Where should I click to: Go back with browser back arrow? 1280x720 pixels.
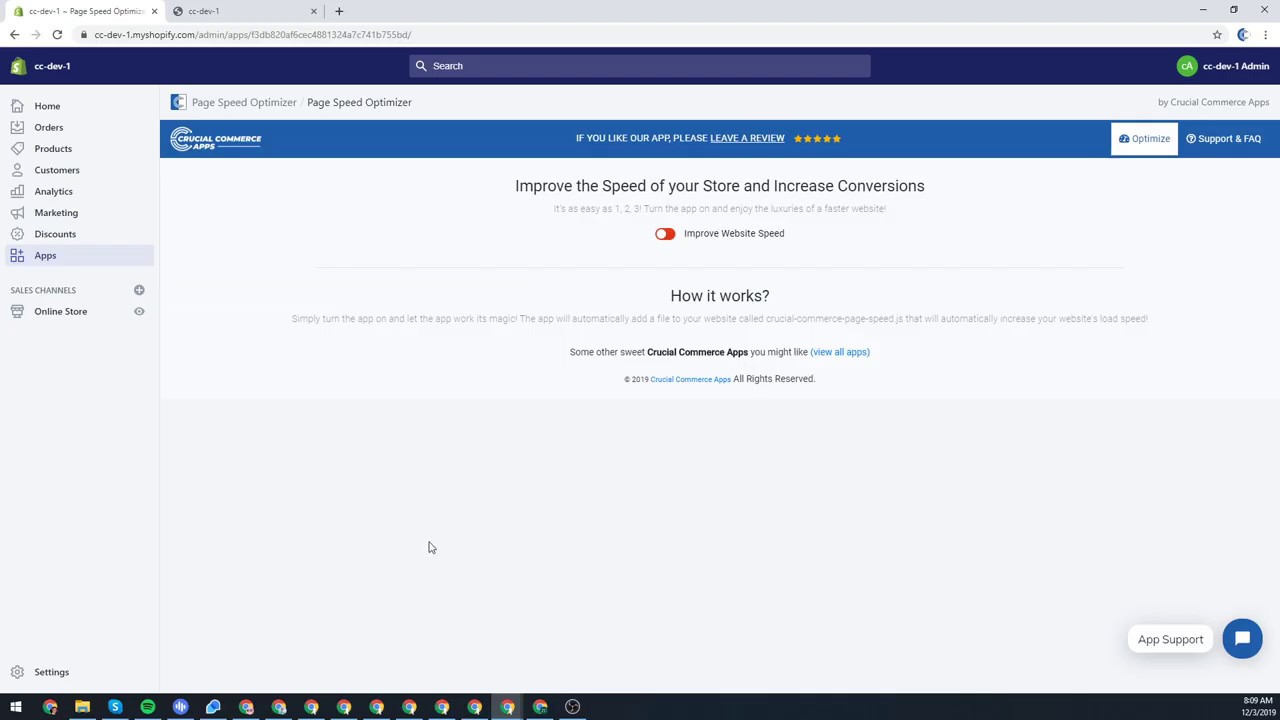tap(14, 35)
